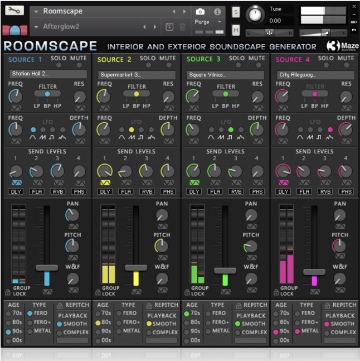Click the save snapshot icon next to trash
360x361 pixels.
point(169,27)
